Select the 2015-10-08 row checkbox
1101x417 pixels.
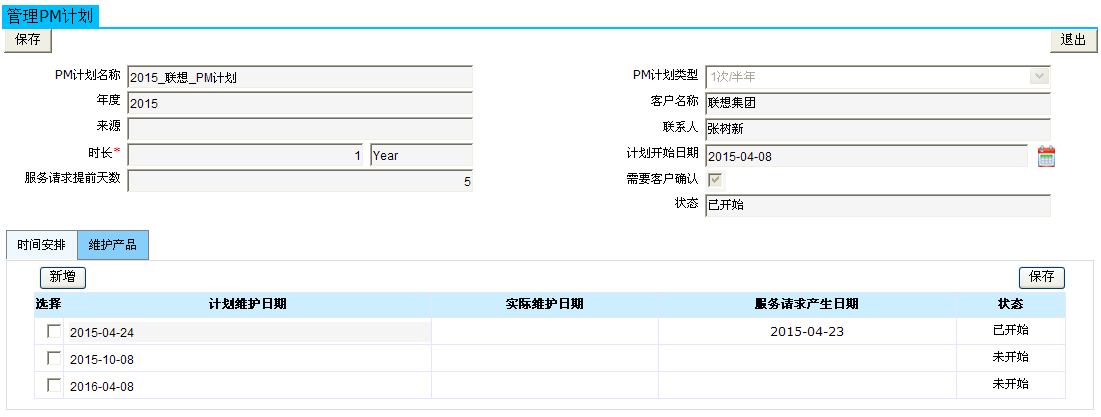click(53, 358)
